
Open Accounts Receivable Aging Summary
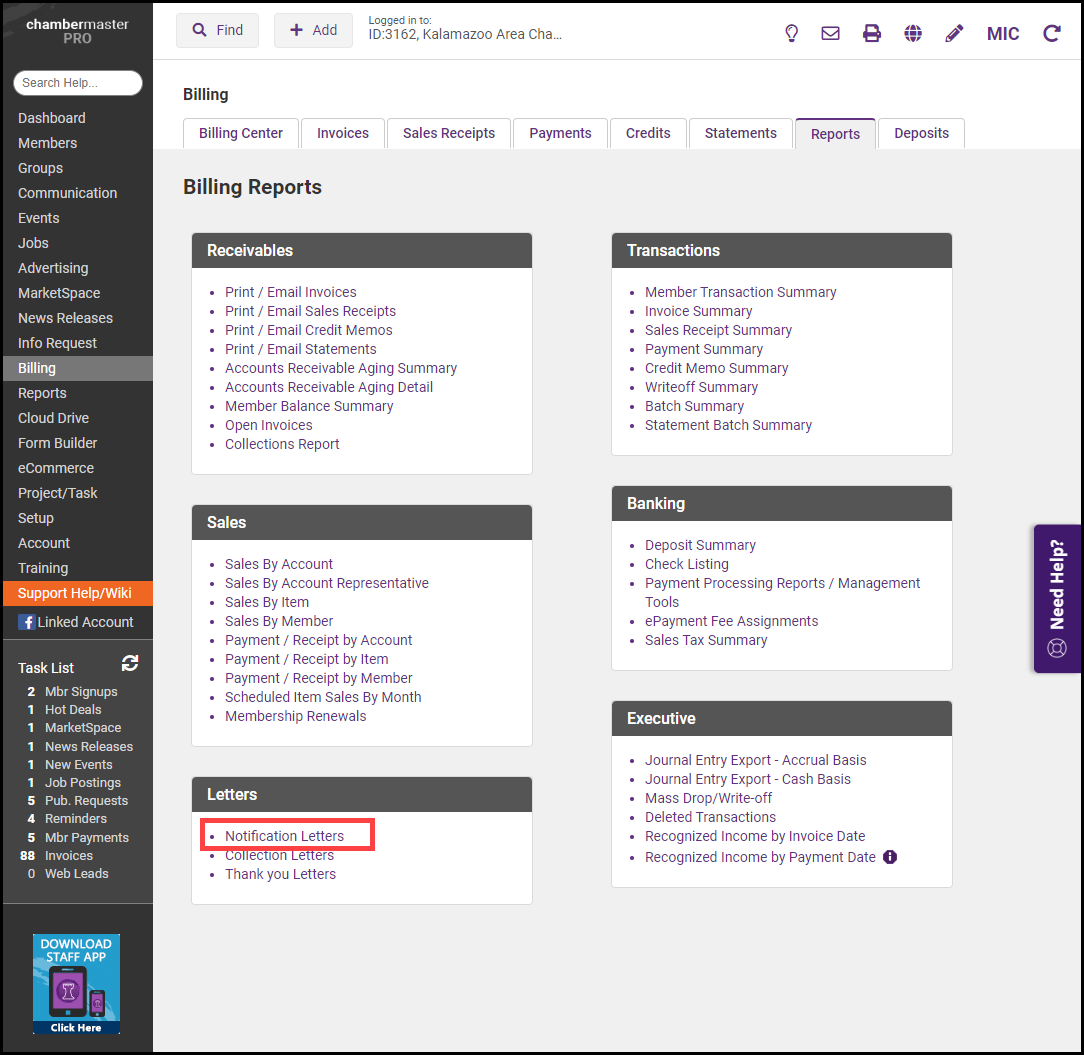[341, 368]
